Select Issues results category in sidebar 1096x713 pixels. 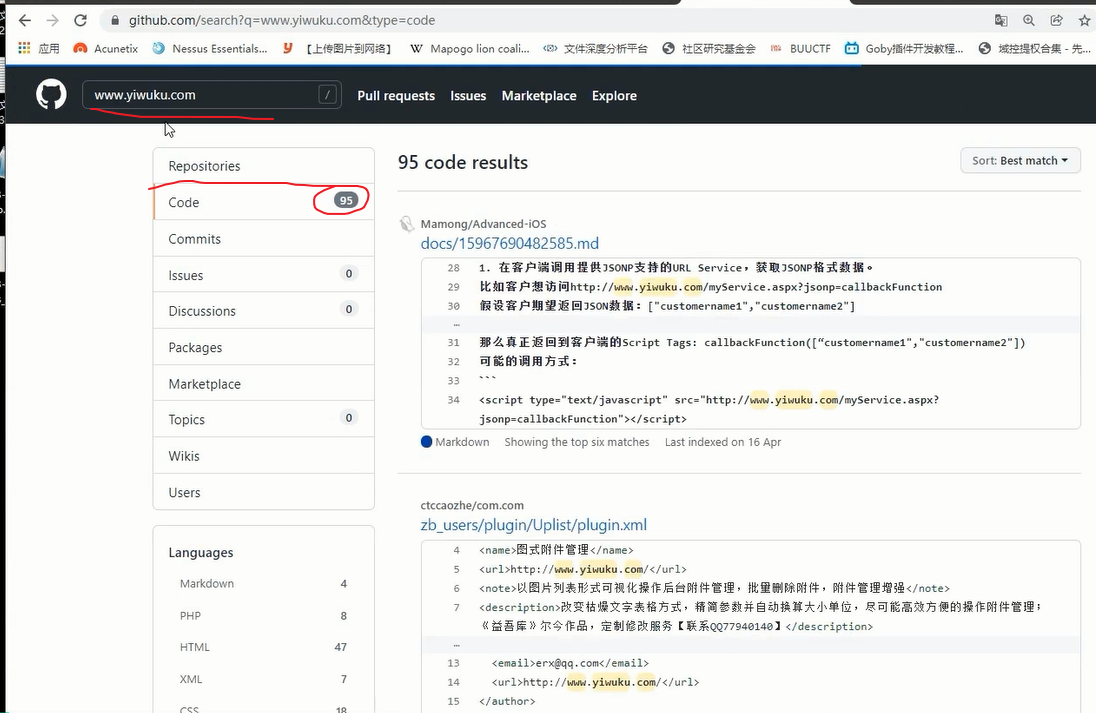(264, 275)
